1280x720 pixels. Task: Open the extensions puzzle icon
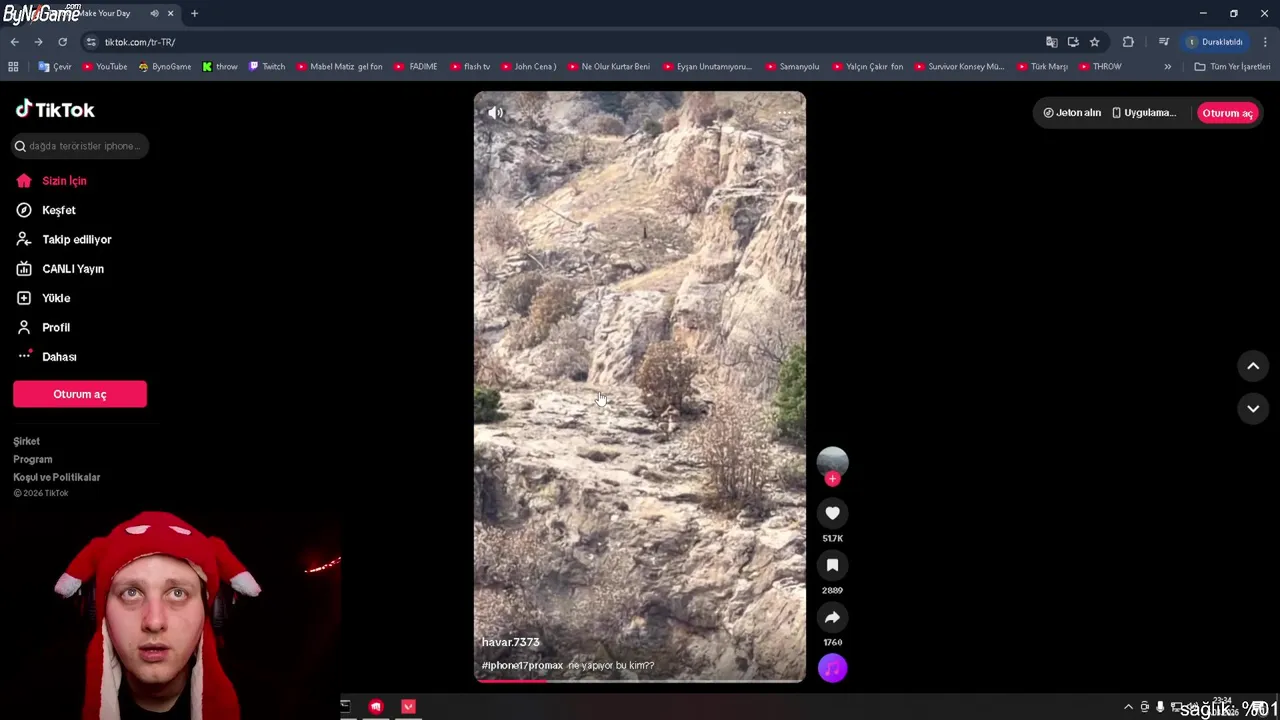click(x=1128, y=42)
